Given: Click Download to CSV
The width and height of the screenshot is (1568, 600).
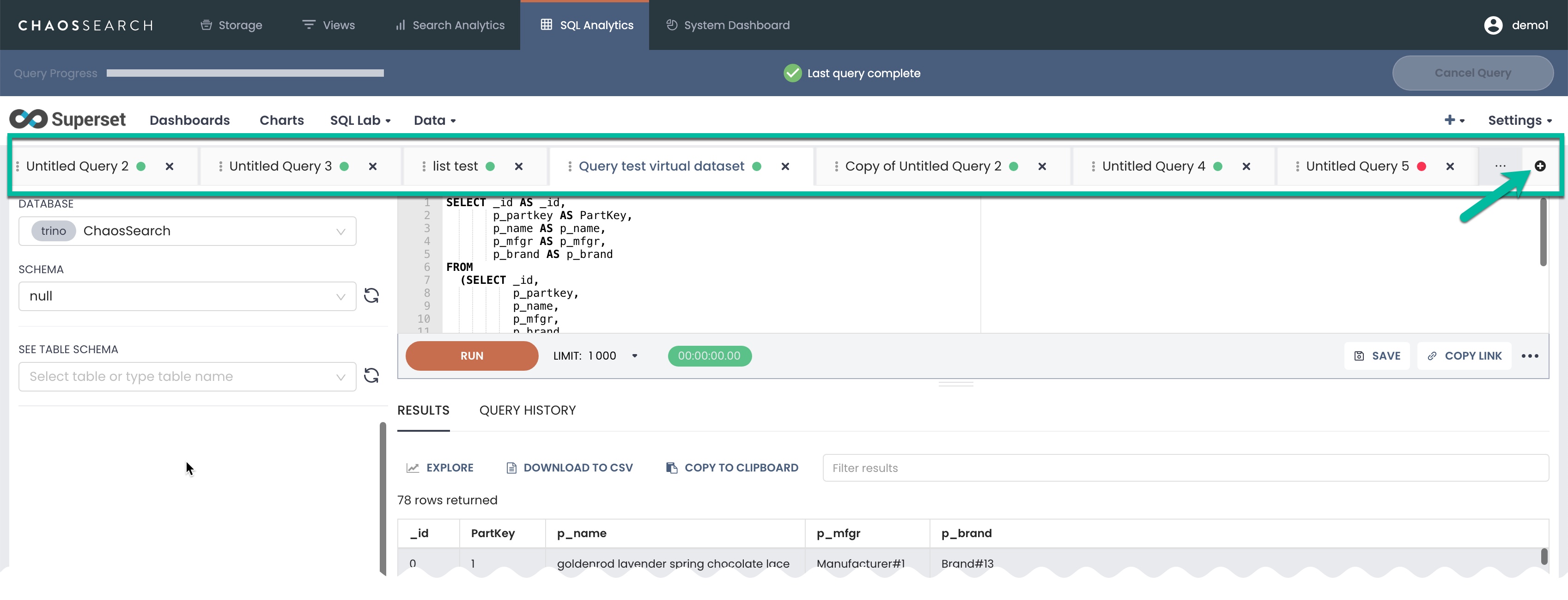Looking at the screenshot, I should point(569,467).
